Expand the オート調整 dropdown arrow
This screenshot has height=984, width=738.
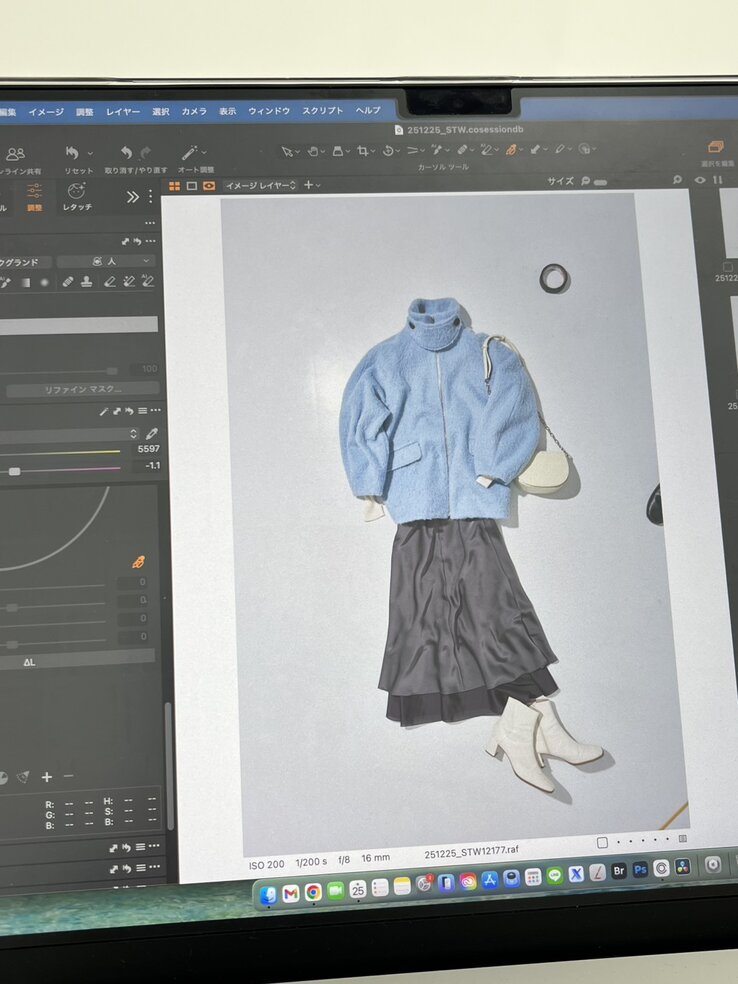(204, 152)
